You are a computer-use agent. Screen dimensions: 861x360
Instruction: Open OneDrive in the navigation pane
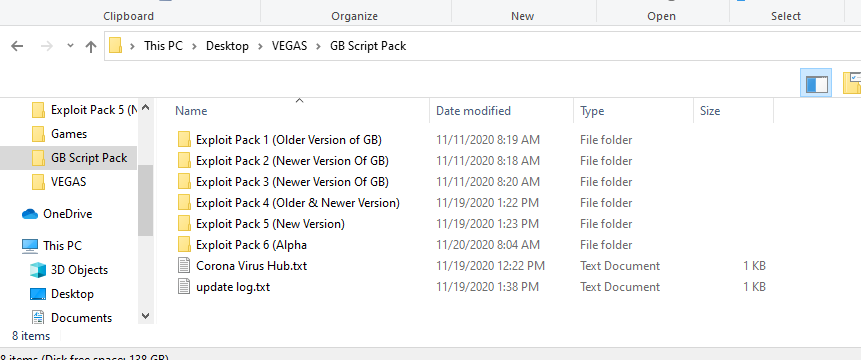pyautogui.click(x=68, y=214)
